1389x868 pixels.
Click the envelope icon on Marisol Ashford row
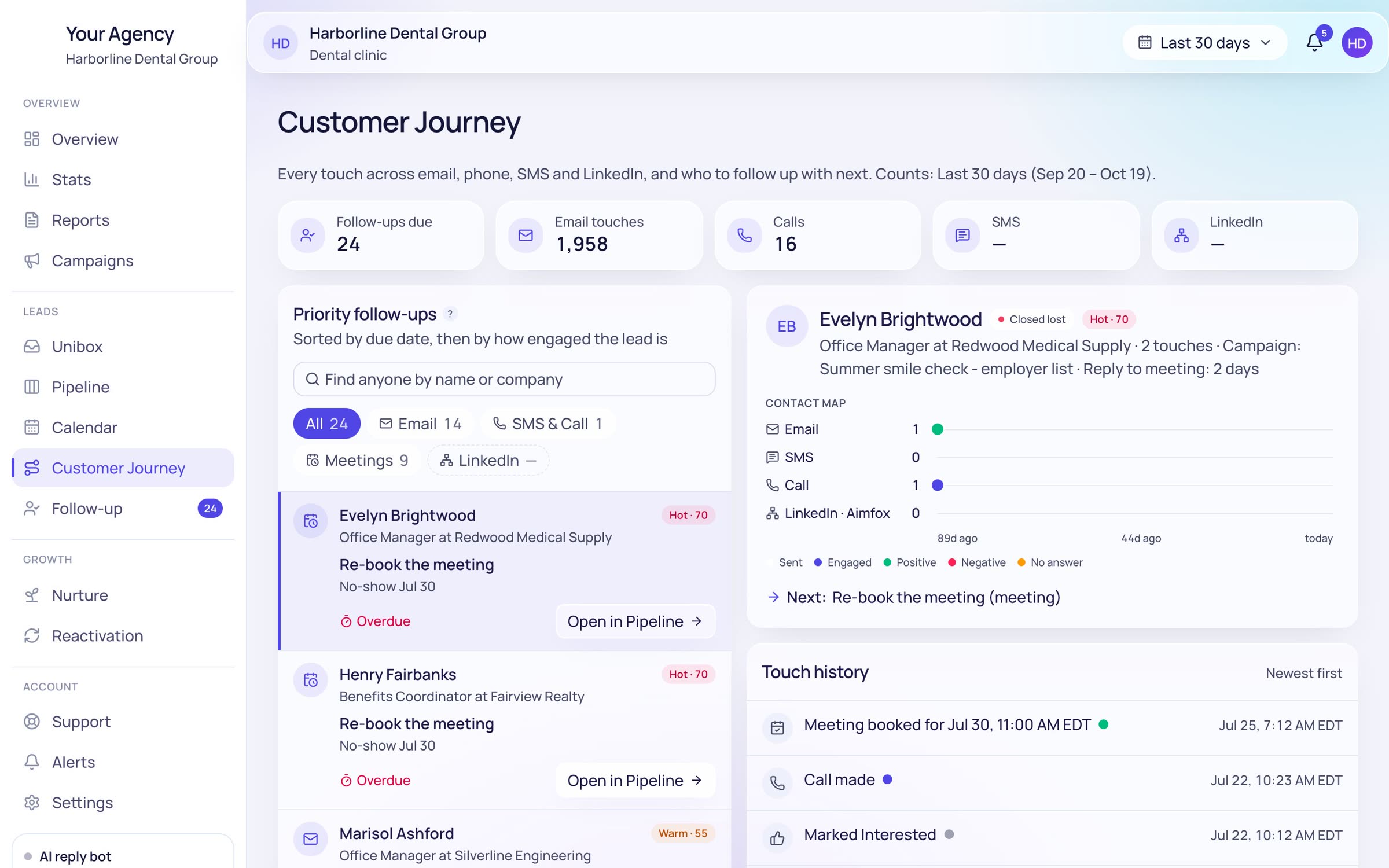[x=311, y=839]
